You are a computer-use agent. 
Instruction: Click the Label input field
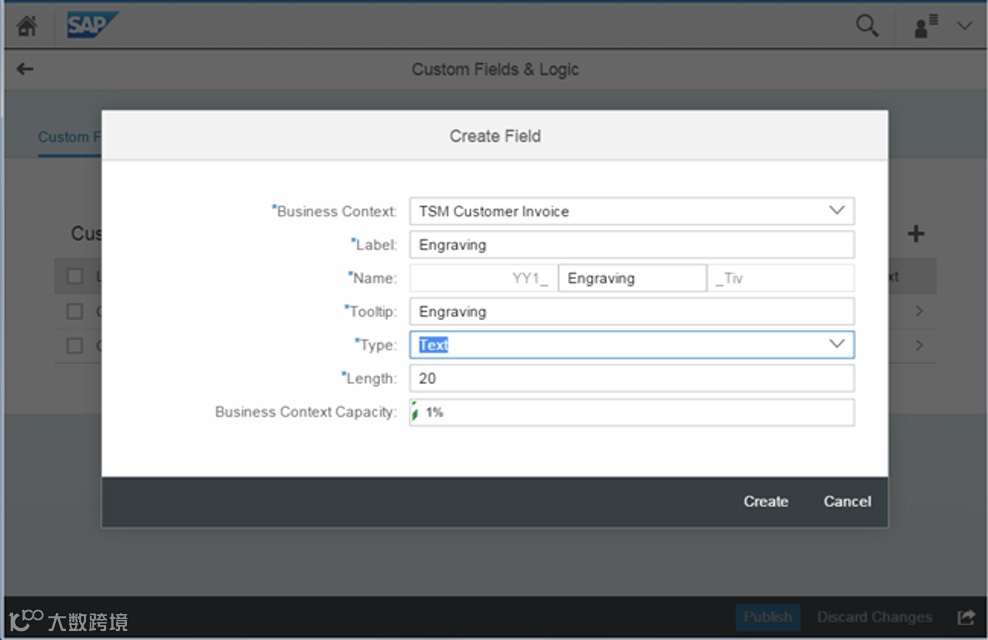(x=631, y=245)
